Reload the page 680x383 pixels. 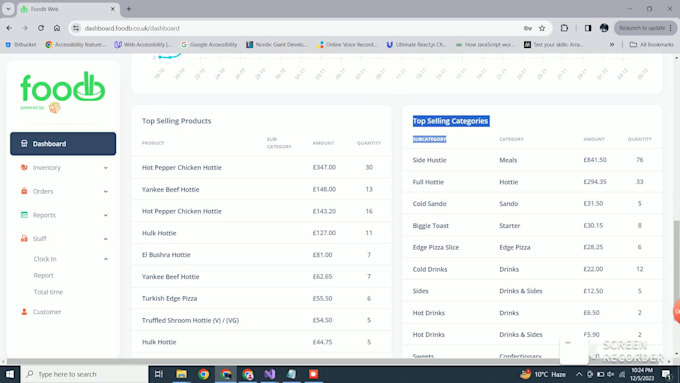pos(41,28)
